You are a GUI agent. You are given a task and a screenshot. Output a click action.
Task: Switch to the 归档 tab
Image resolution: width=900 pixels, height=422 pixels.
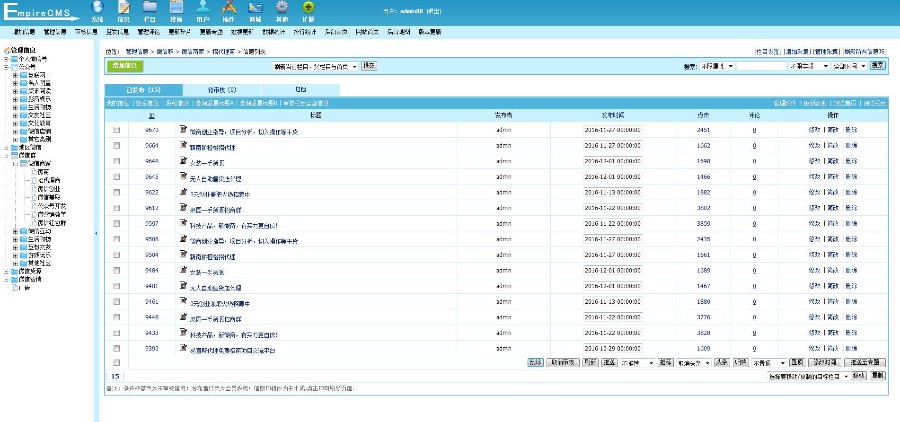(300, 90)
